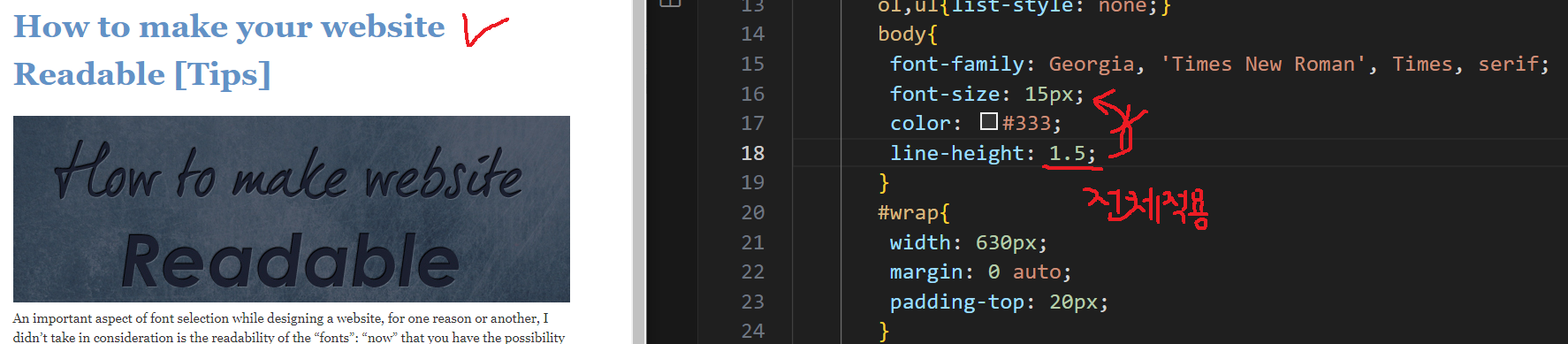Click line number 20 in the gutter
Viewport: 1568px width, 344px height.
point(752,212)
